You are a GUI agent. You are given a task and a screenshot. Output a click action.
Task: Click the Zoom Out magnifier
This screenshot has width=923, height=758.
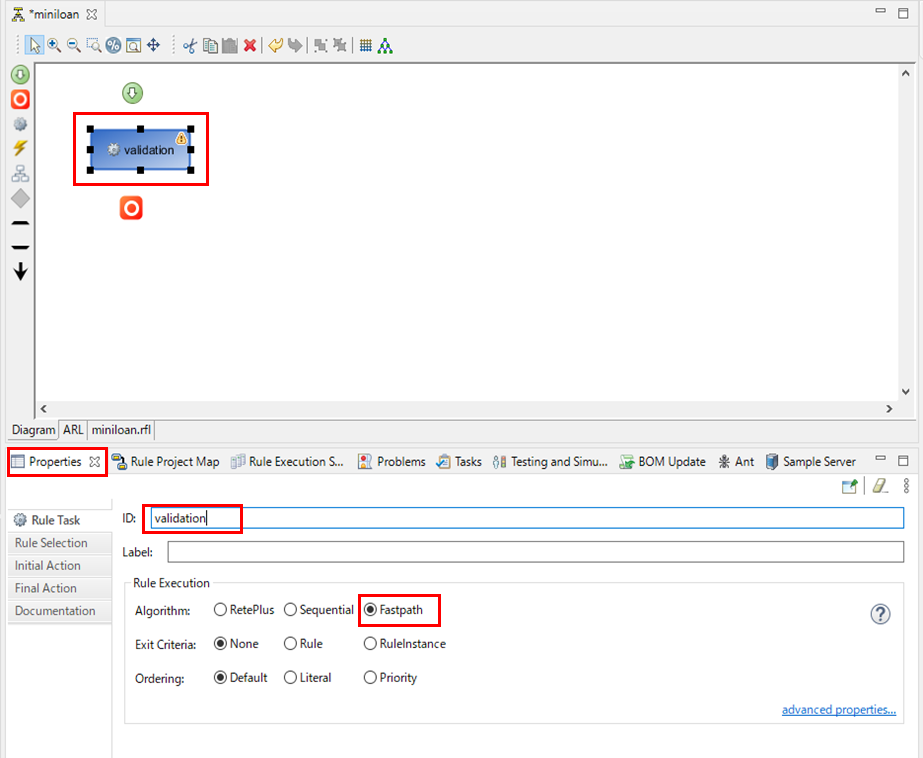tap(74, 45)
